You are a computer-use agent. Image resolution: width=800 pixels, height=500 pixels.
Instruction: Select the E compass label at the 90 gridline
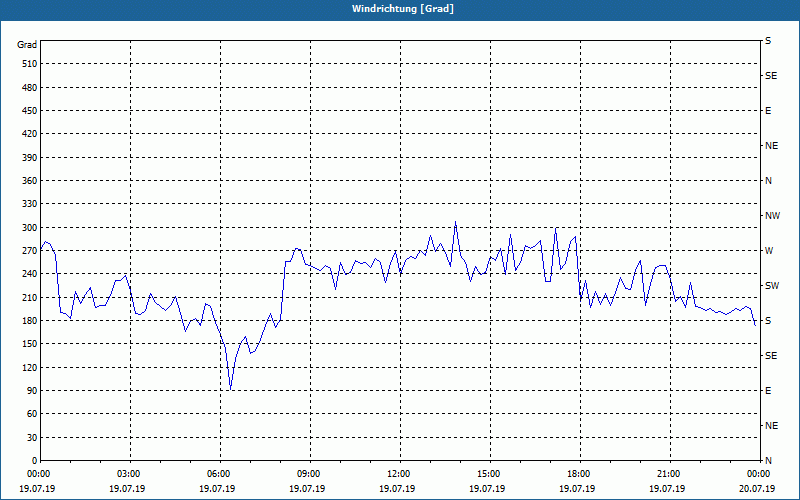[768, 391]
